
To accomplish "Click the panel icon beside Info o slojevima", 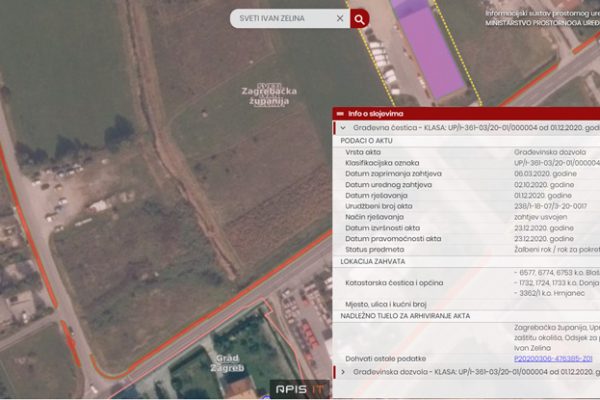I will 340,114.
